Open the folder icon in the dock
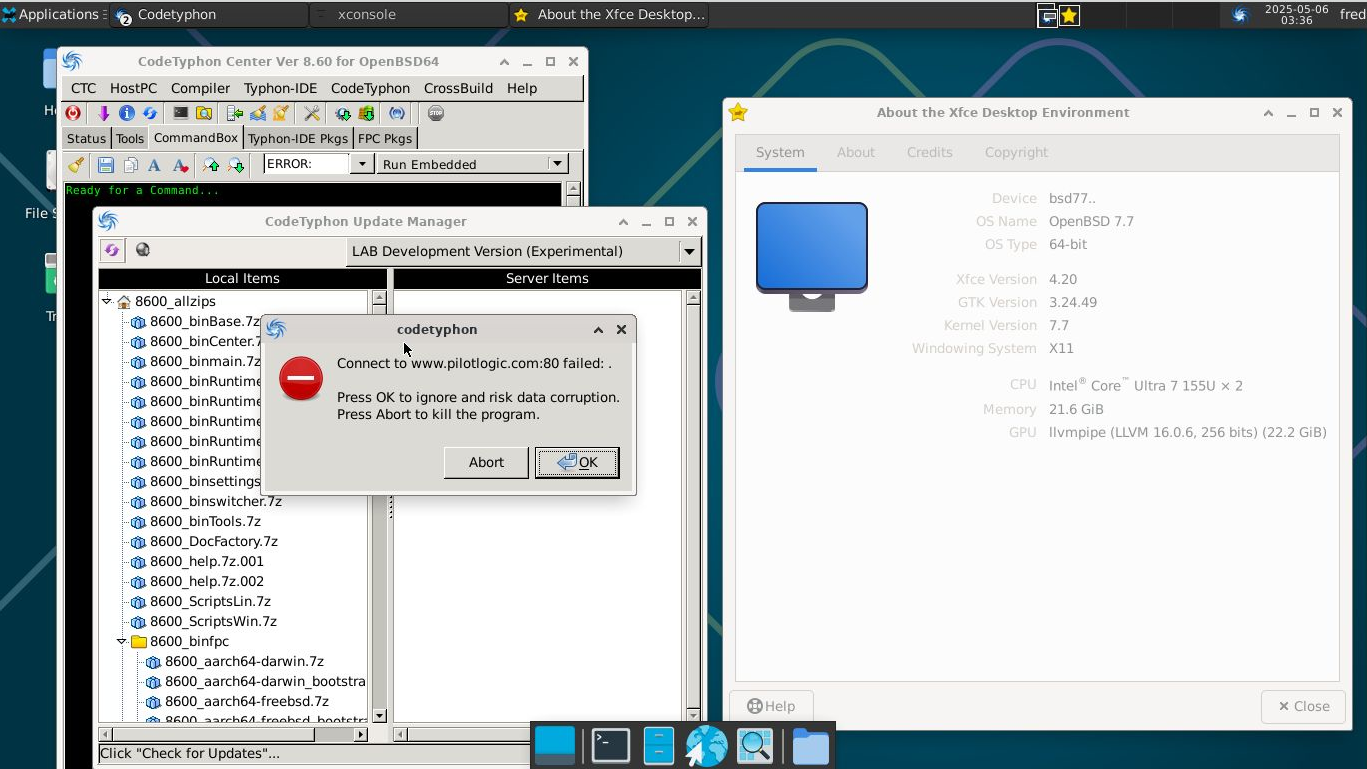This screenshot has width=1367, height=769. click(x=810, y=745)
